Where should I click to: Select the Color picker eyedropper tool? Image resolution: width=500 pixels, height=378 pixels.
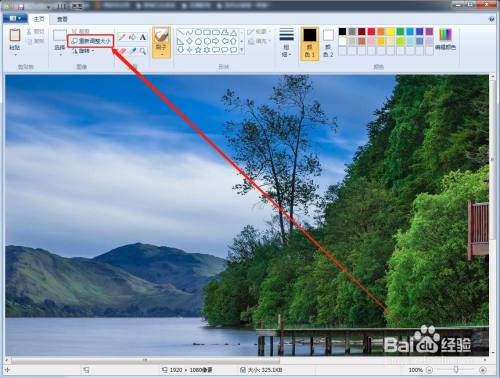pos(133,51)
